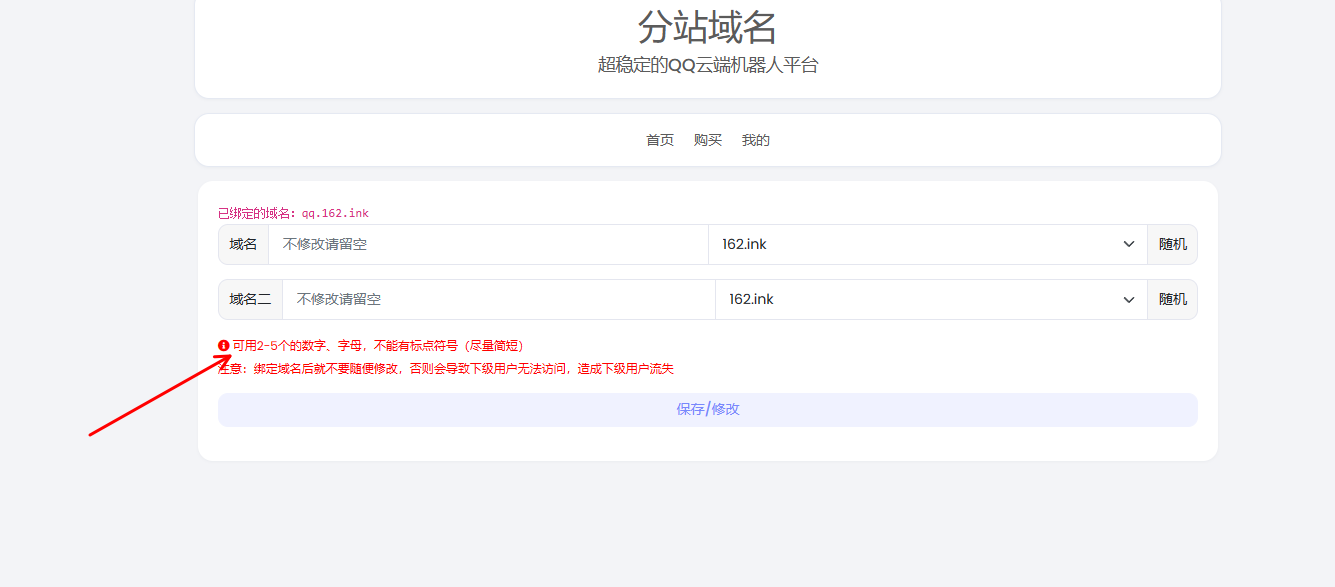Open the 域名二 suffix dropdown
This screenshot has width=1335, height=587.
click(925, 299)
